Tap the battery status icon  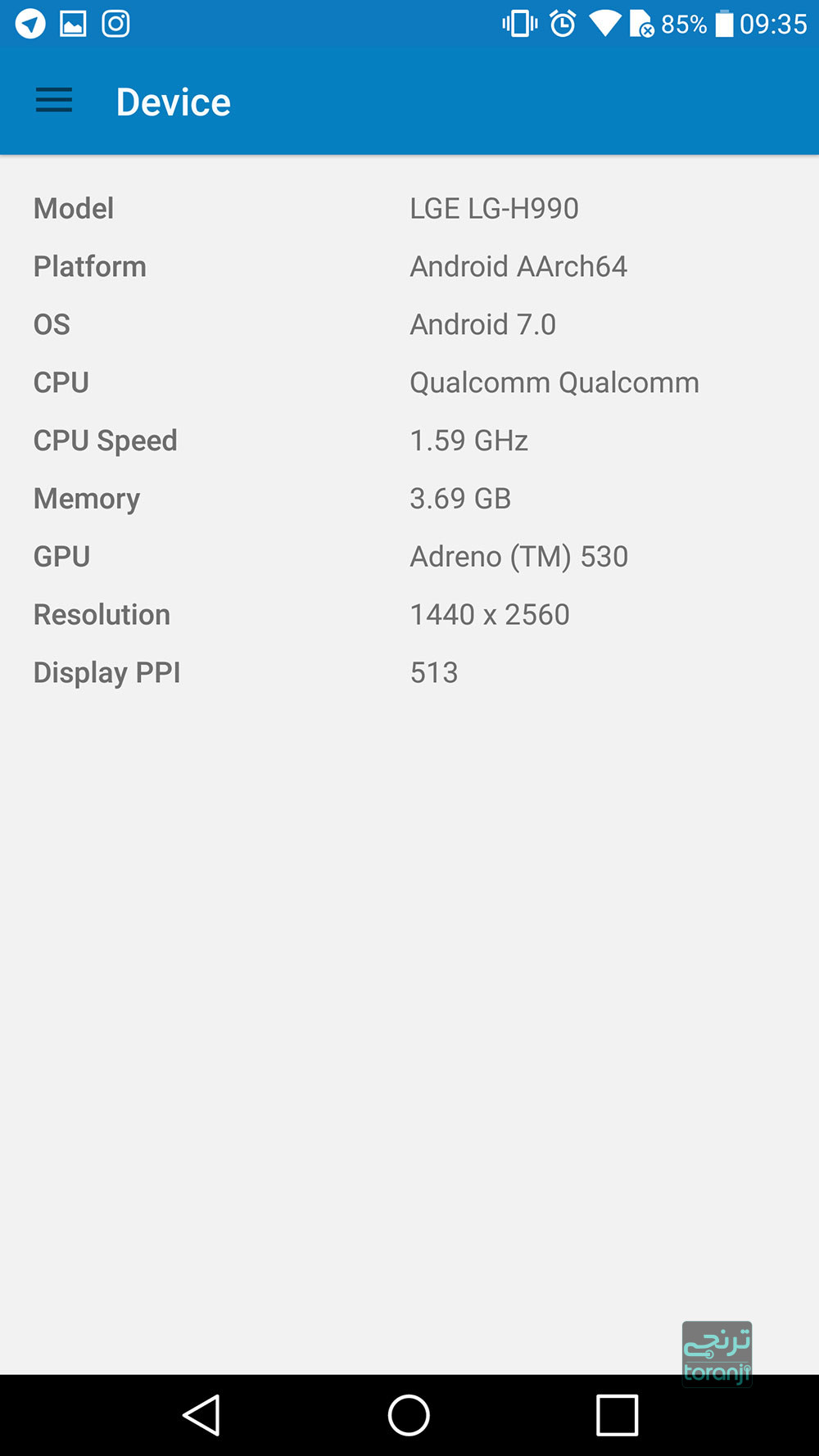click(724, 24)
